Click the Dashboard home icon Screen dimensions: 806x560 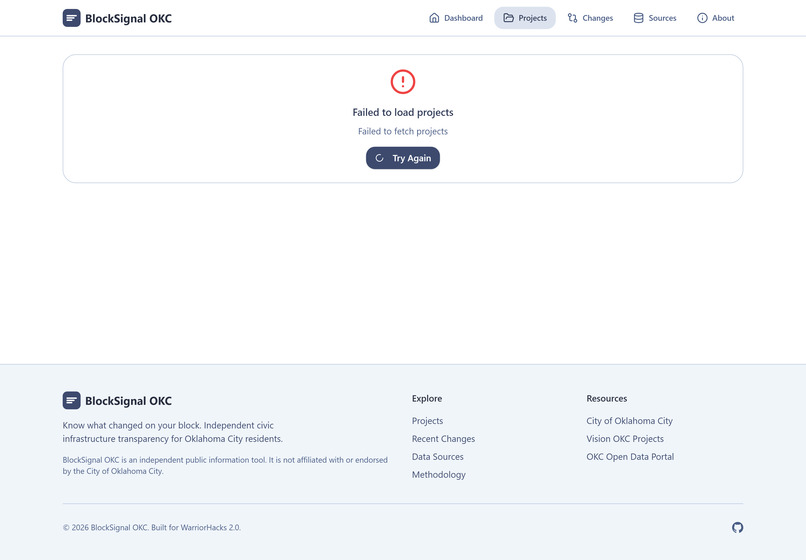434,18
